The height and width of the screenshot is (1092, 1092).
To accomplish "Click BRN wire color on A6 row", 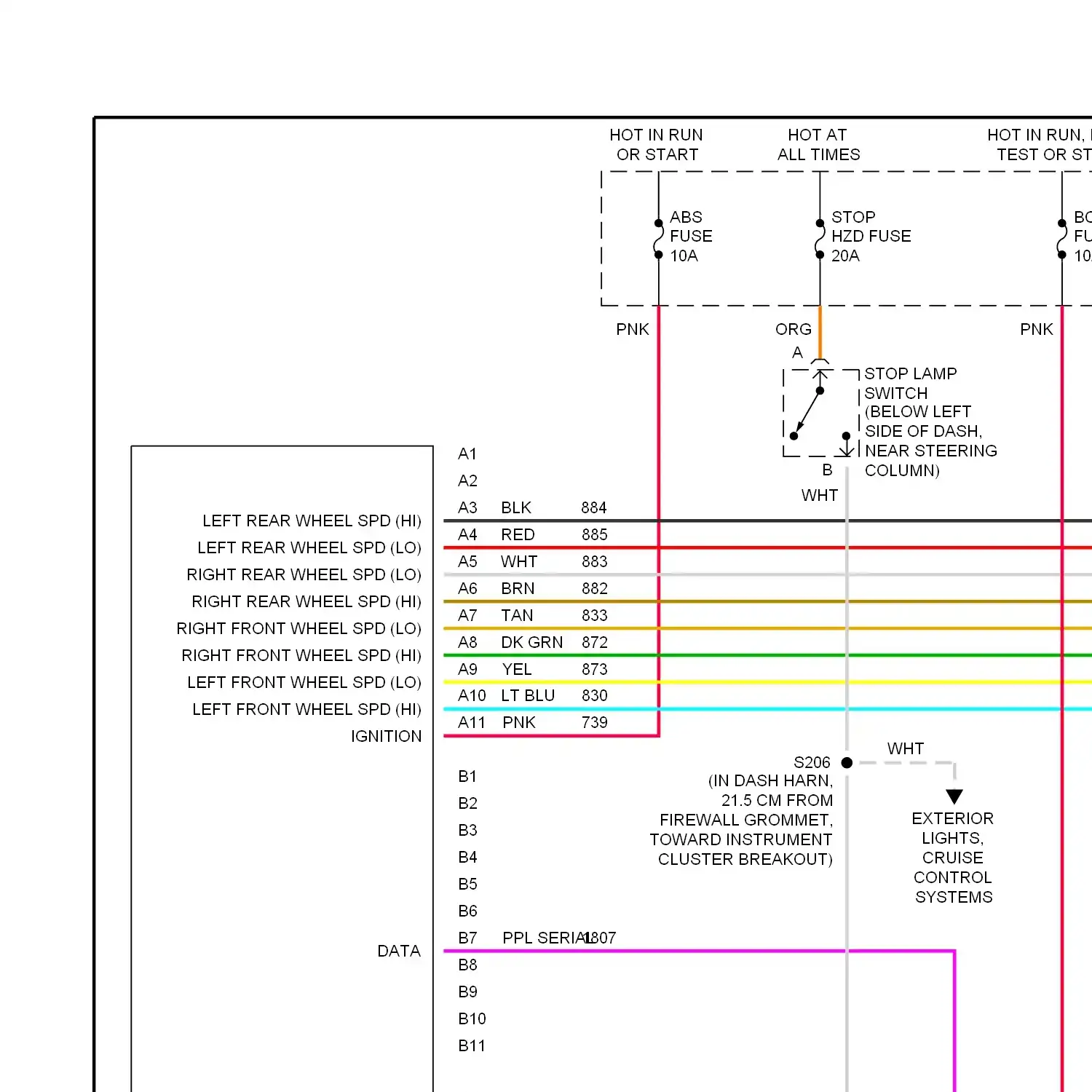I will coord(518,589).
